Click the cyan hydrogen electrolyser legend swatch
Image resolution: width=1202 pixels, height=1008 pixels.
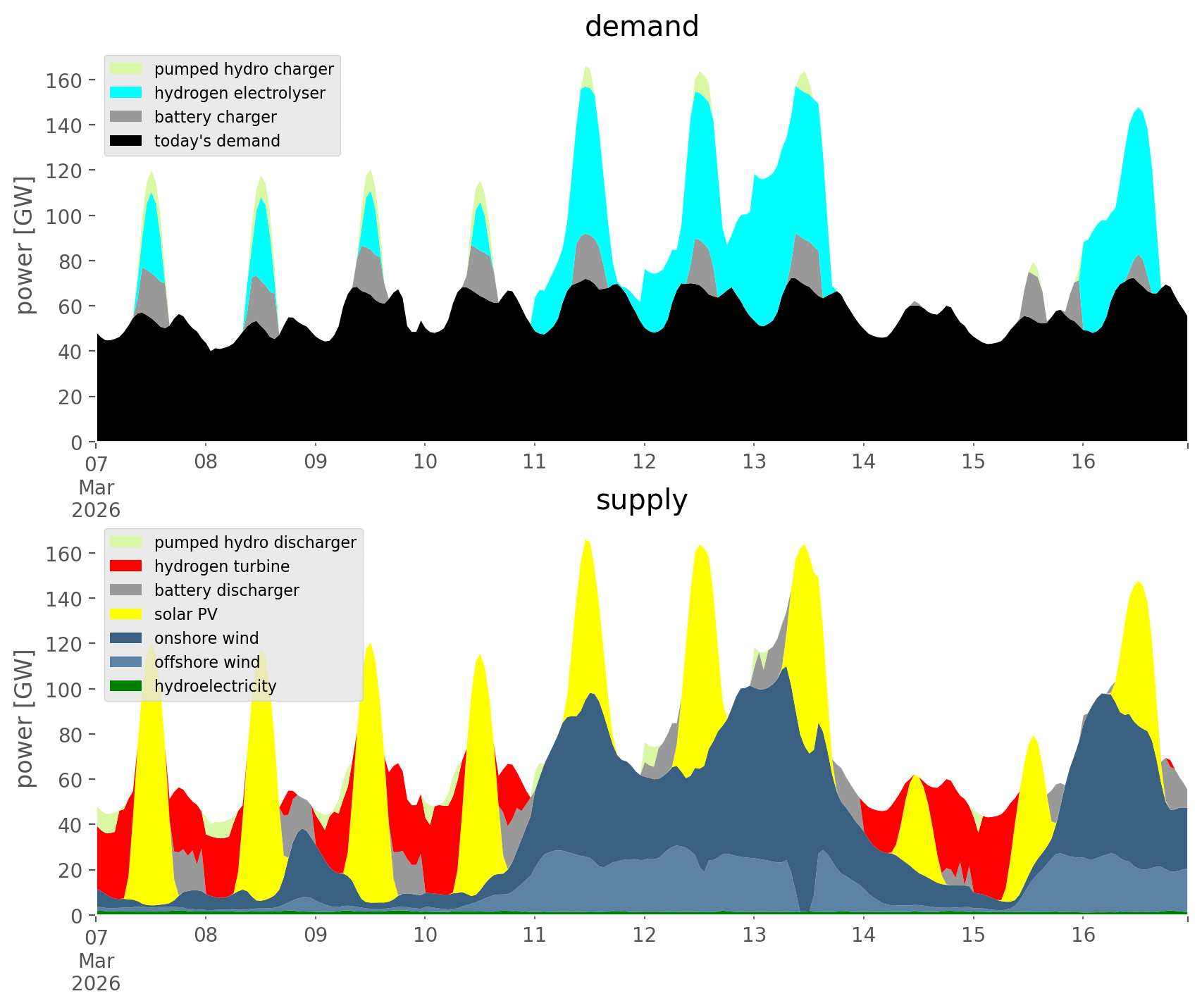pos(126,93)
